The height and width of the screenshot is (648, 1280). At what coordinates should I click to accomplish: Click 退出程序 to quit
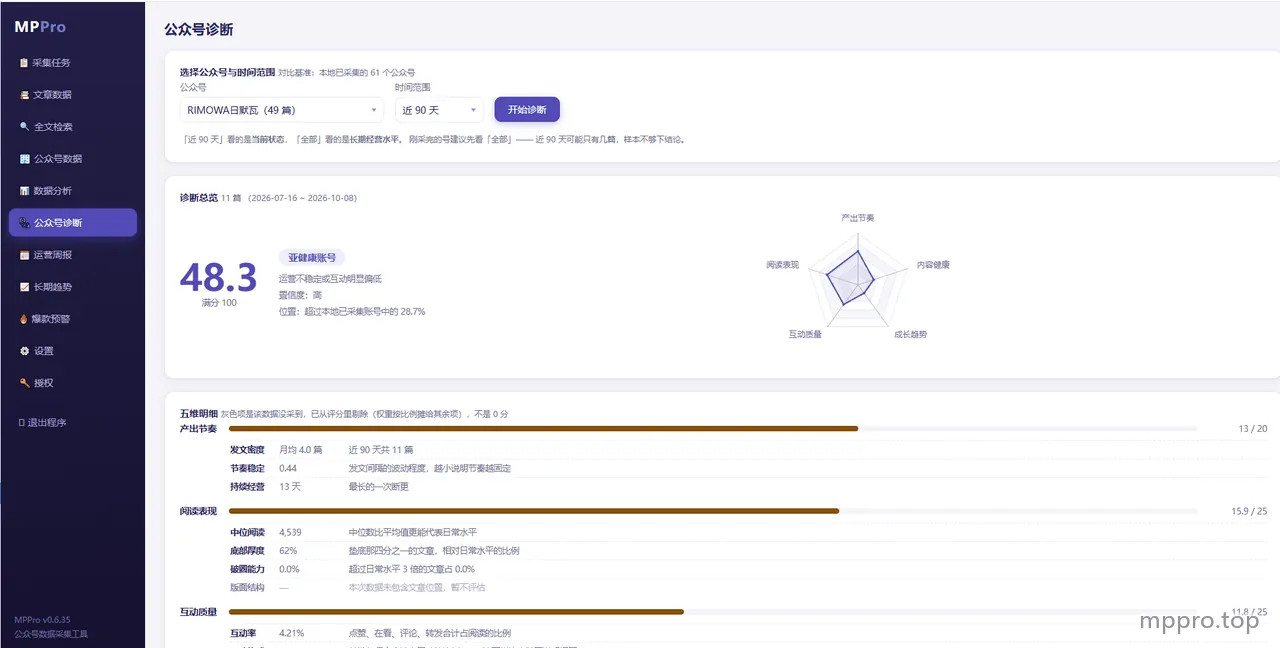point(72,423)
